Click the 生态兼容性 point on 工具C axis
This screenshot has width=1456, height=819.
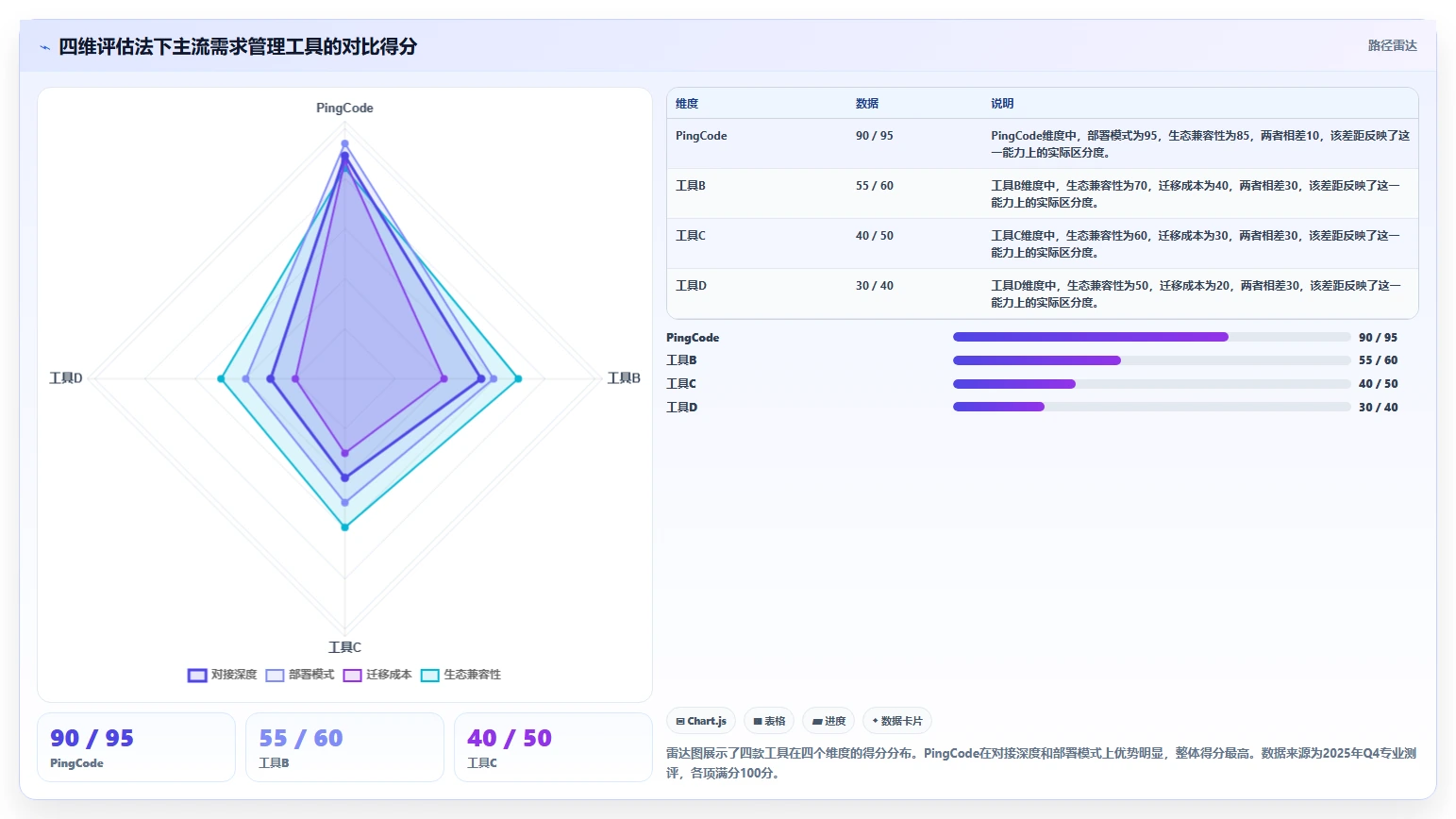point(344,527)
